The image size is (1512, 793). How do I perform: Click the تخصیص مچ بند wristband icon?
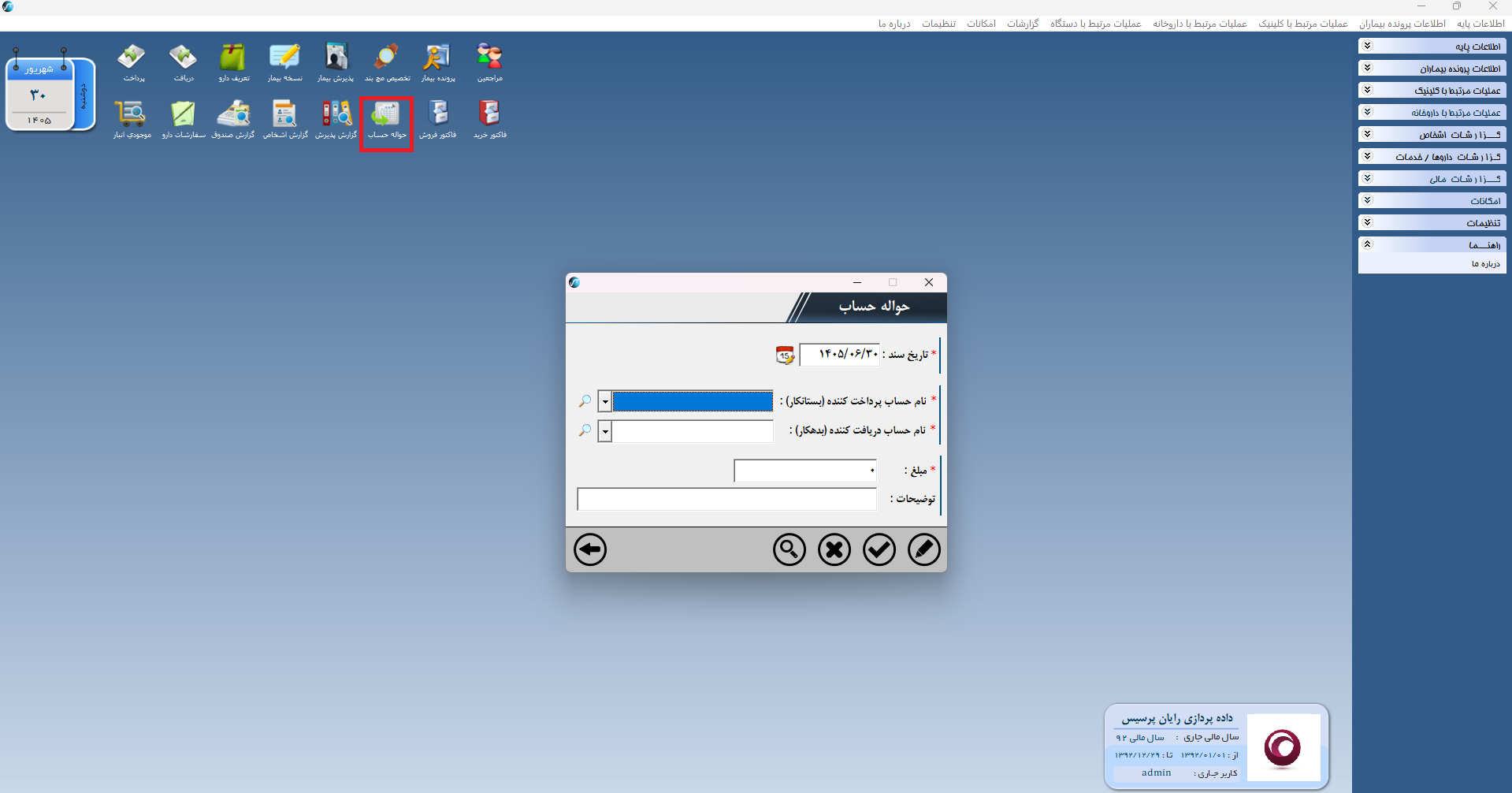(387, 62)
